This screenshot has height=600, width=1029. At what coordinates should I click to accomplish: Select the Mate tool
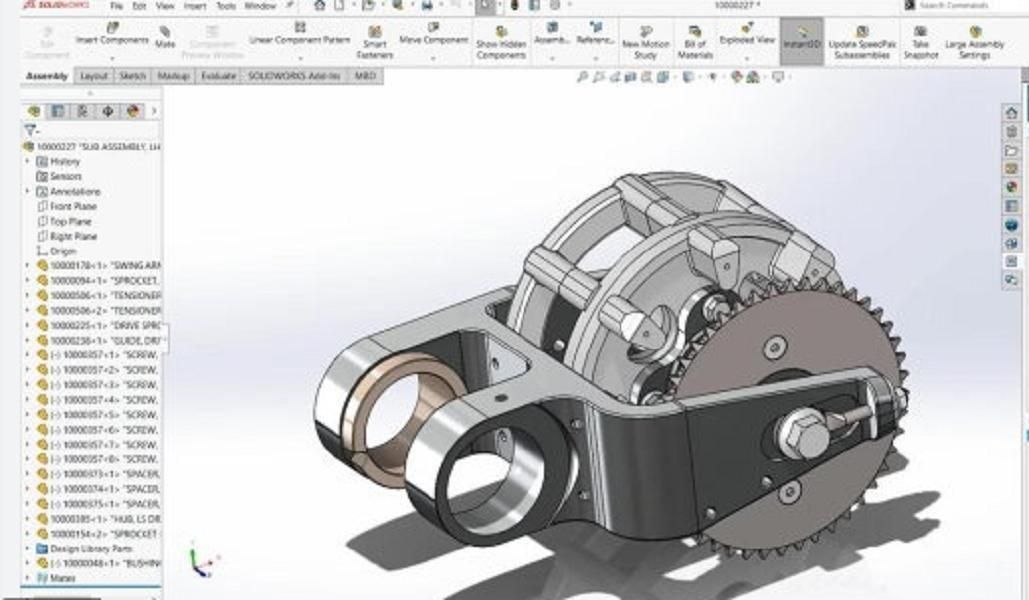[x=165, y=39]
